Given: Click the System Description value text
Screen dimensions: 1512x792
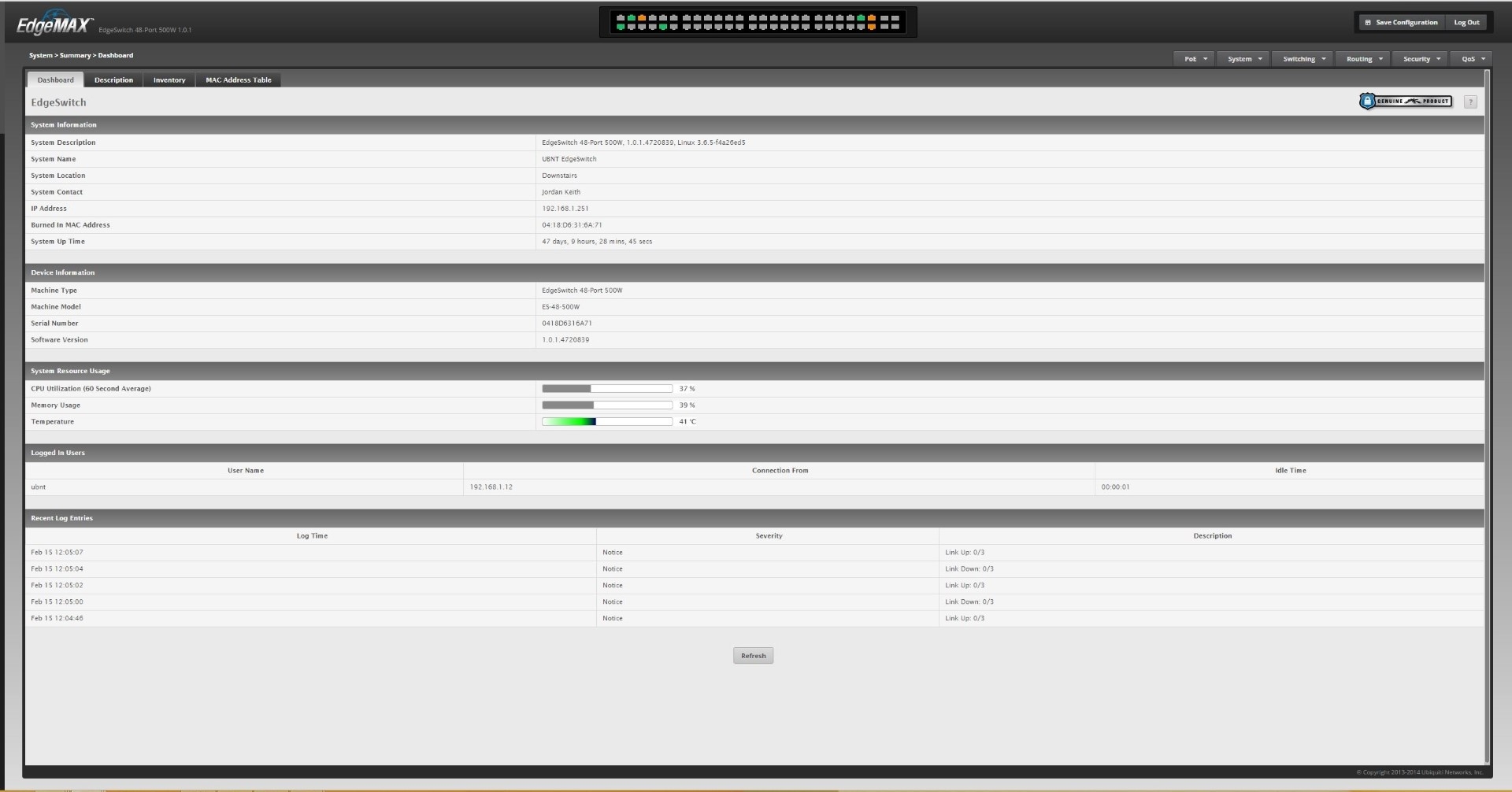Looking at the screenshot, I should [x=643, y=142].
